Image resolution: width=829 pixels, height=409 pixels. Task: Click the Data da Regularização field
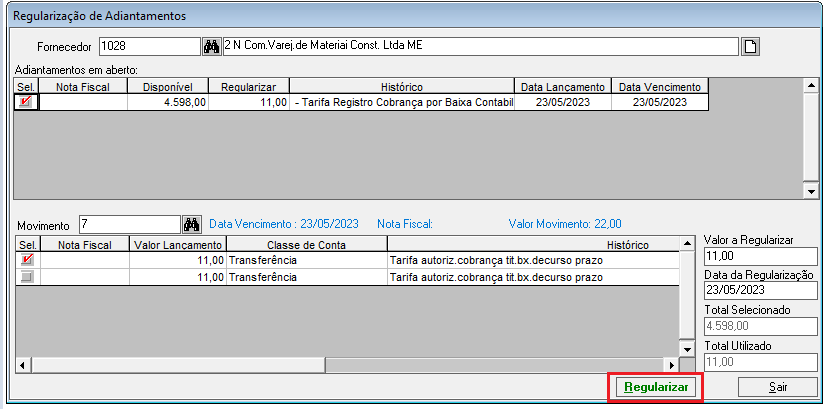[x=761, y=291]
